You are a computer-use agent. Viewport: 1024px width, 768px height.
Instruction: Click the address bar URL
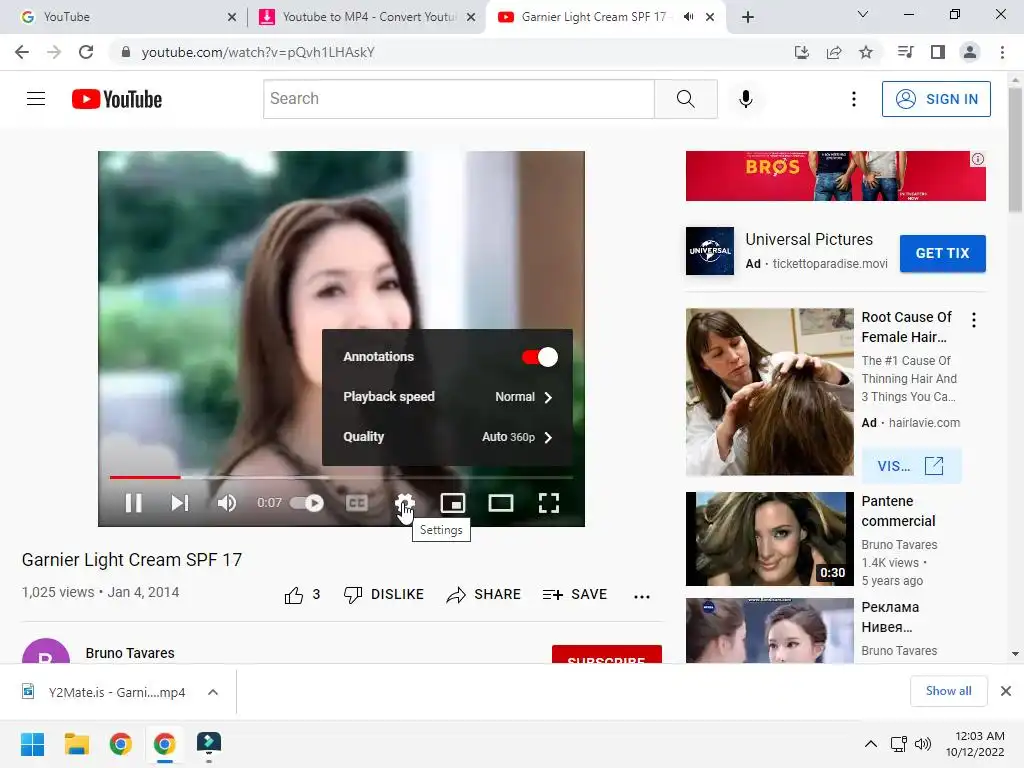[x=258, y=52]
